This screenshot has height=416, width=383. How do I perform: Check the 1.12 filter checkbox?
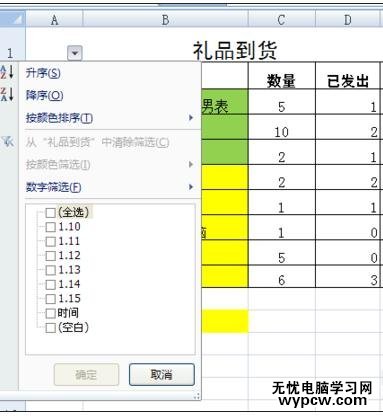[50, 256]
